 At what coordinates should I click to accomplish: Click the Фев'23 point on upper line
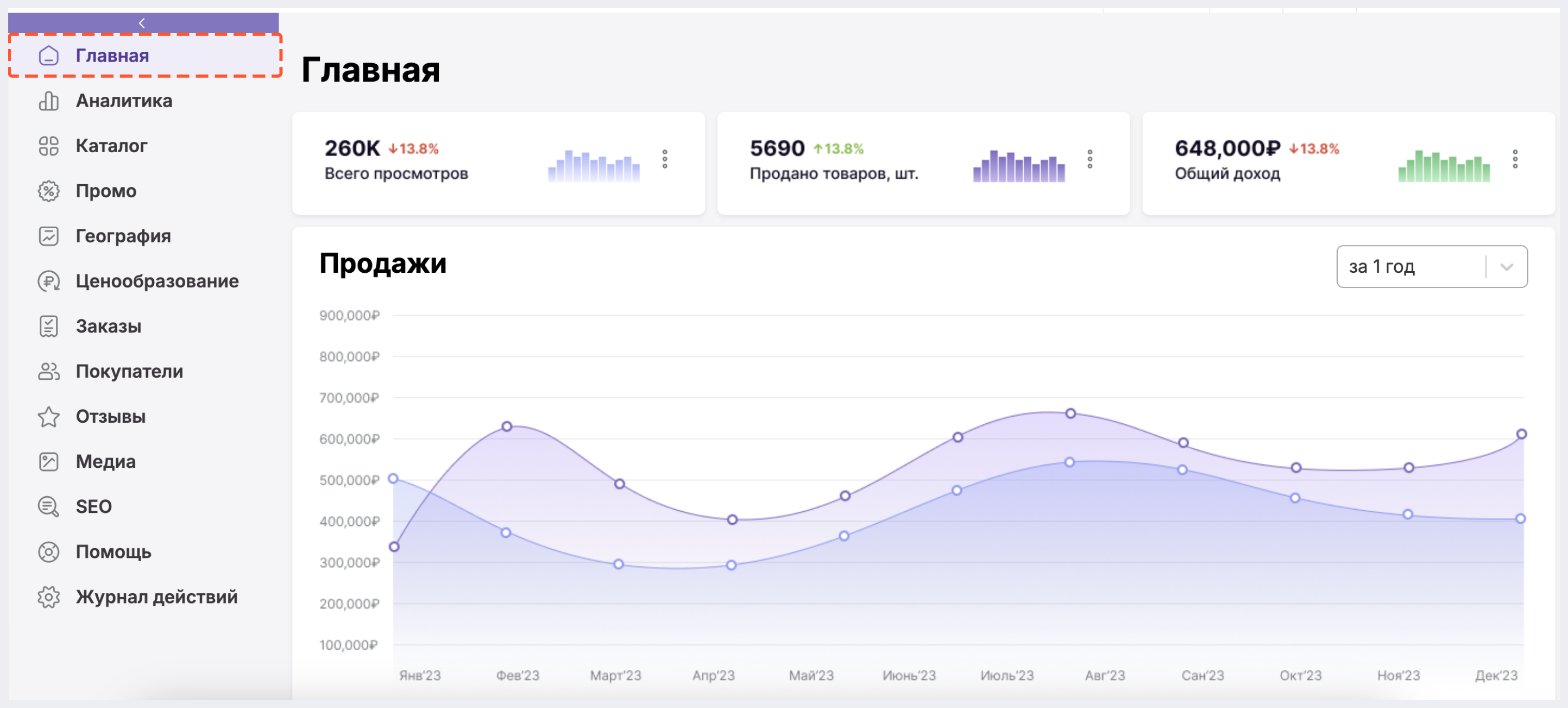click(507, 426)
